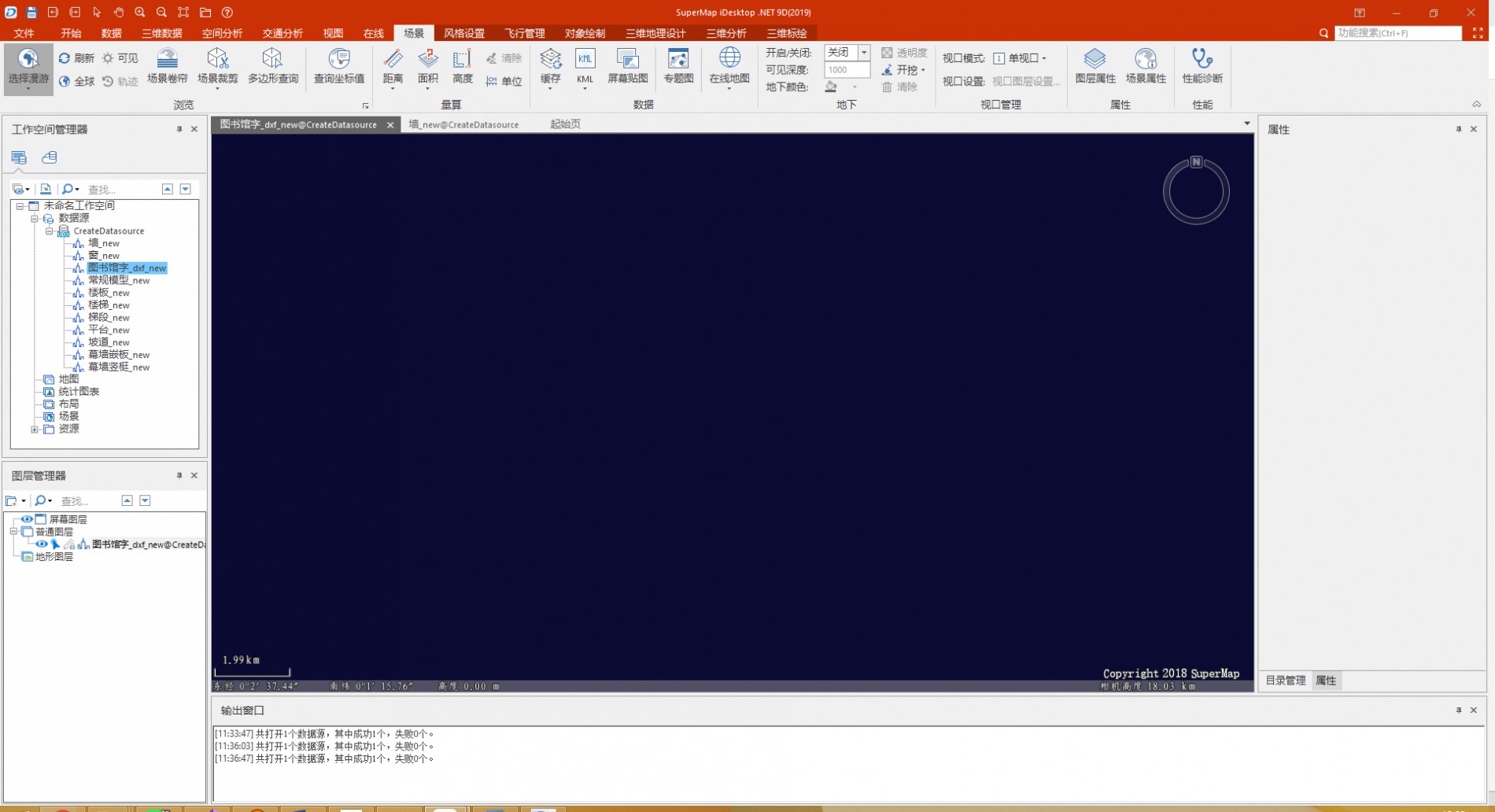Toggle visibility of the screen layer (屏幕图层)
The image size is (1495, 812).
[27, 519]
